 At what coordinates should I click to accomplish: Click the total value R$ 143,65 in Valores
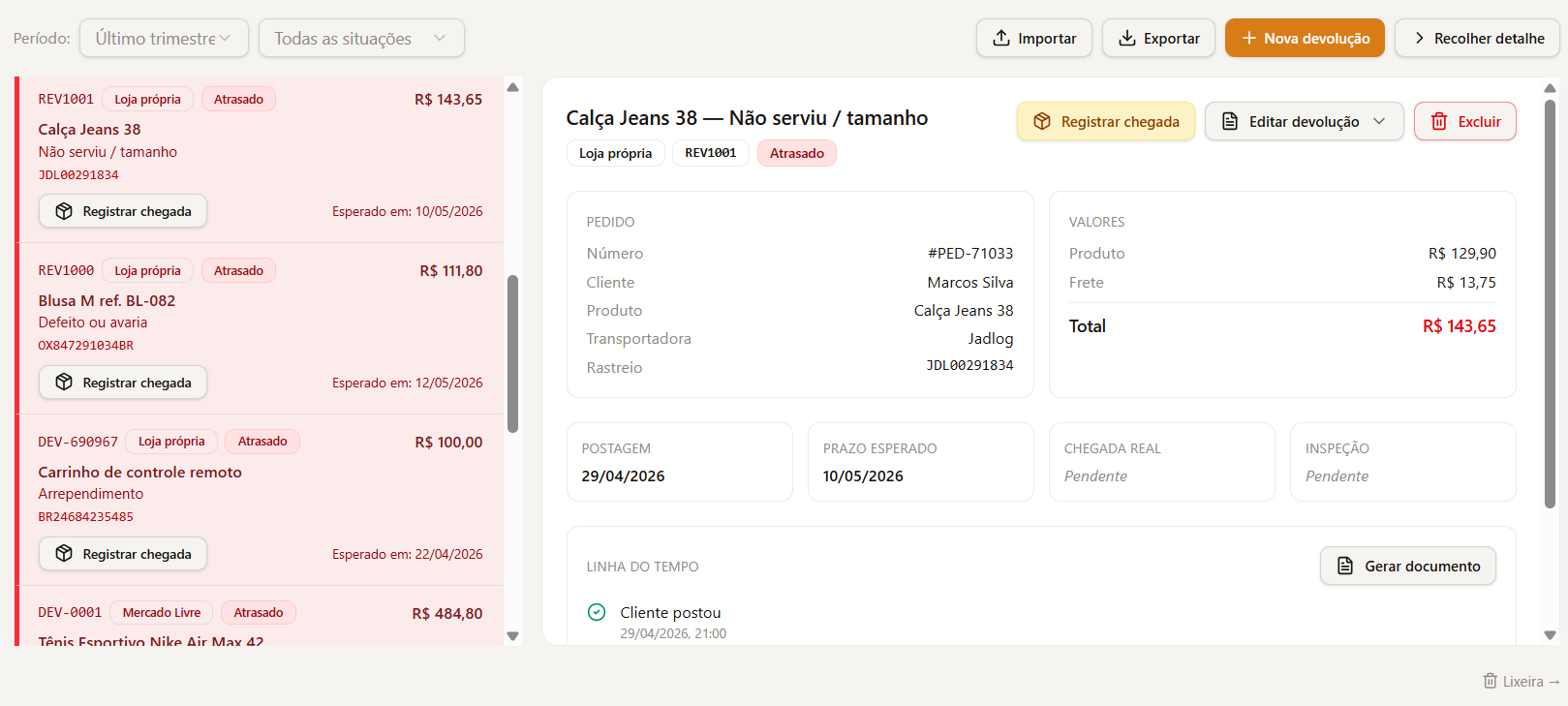1459,326
